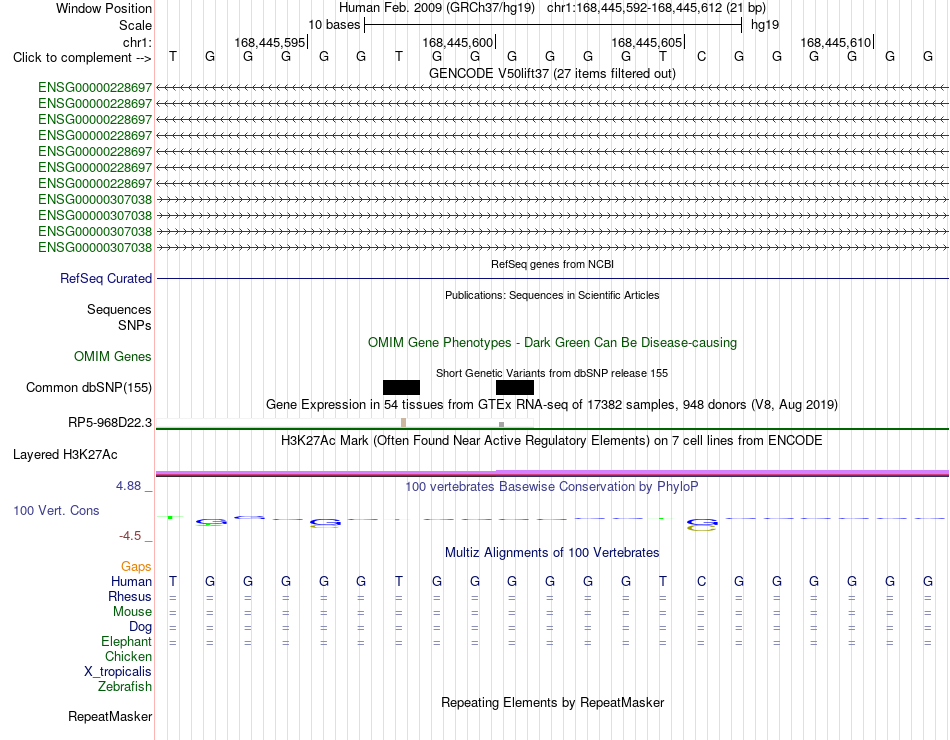Click the Sequences track label
The width and height of the screenshot is (950, 740).
point(119,310)
